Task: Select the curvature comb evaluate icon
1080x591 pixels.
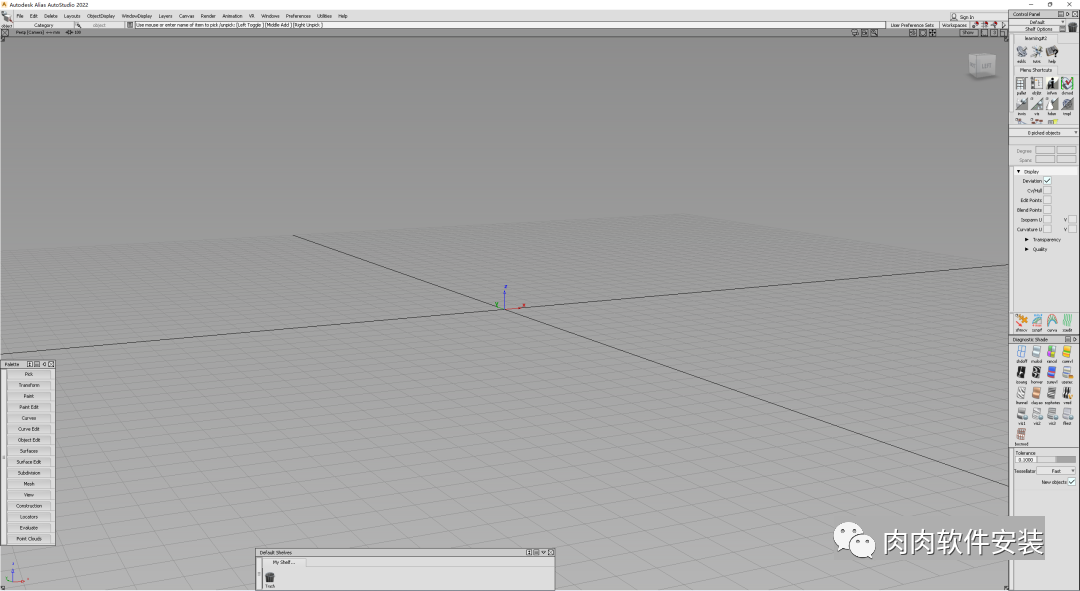Action: (x=1052, y=320)
